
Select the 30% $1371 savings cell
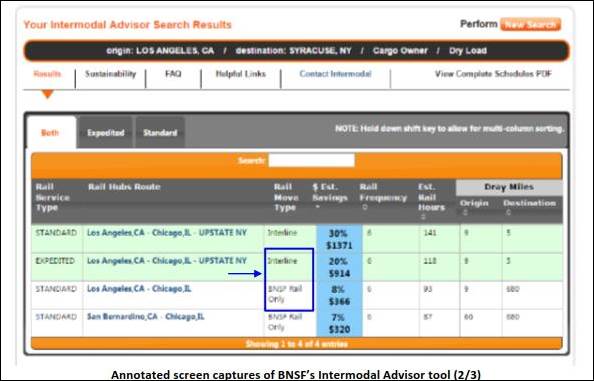(x=339, y=239)
